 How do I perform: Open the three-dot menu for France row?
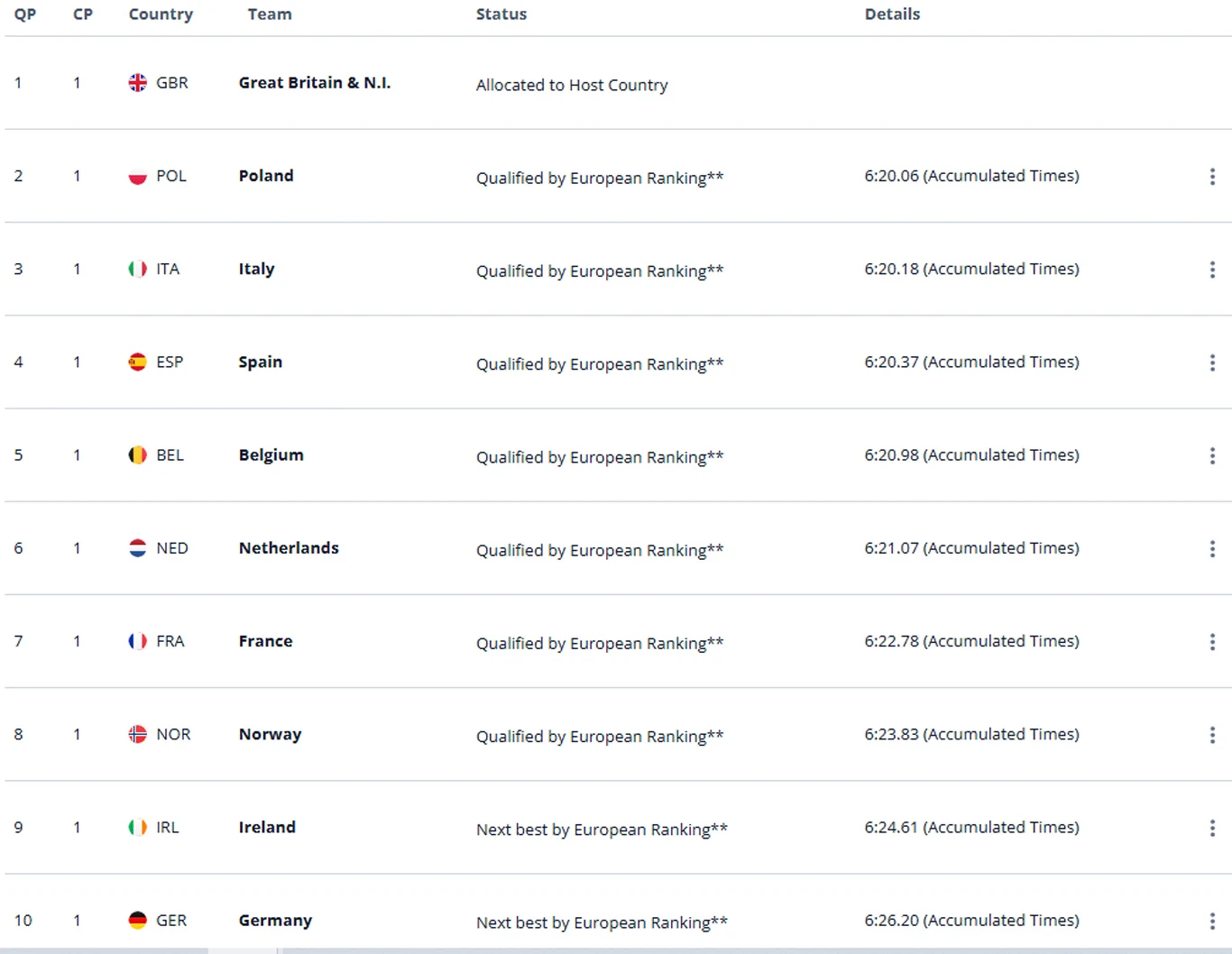click(x=1212, y=642)
